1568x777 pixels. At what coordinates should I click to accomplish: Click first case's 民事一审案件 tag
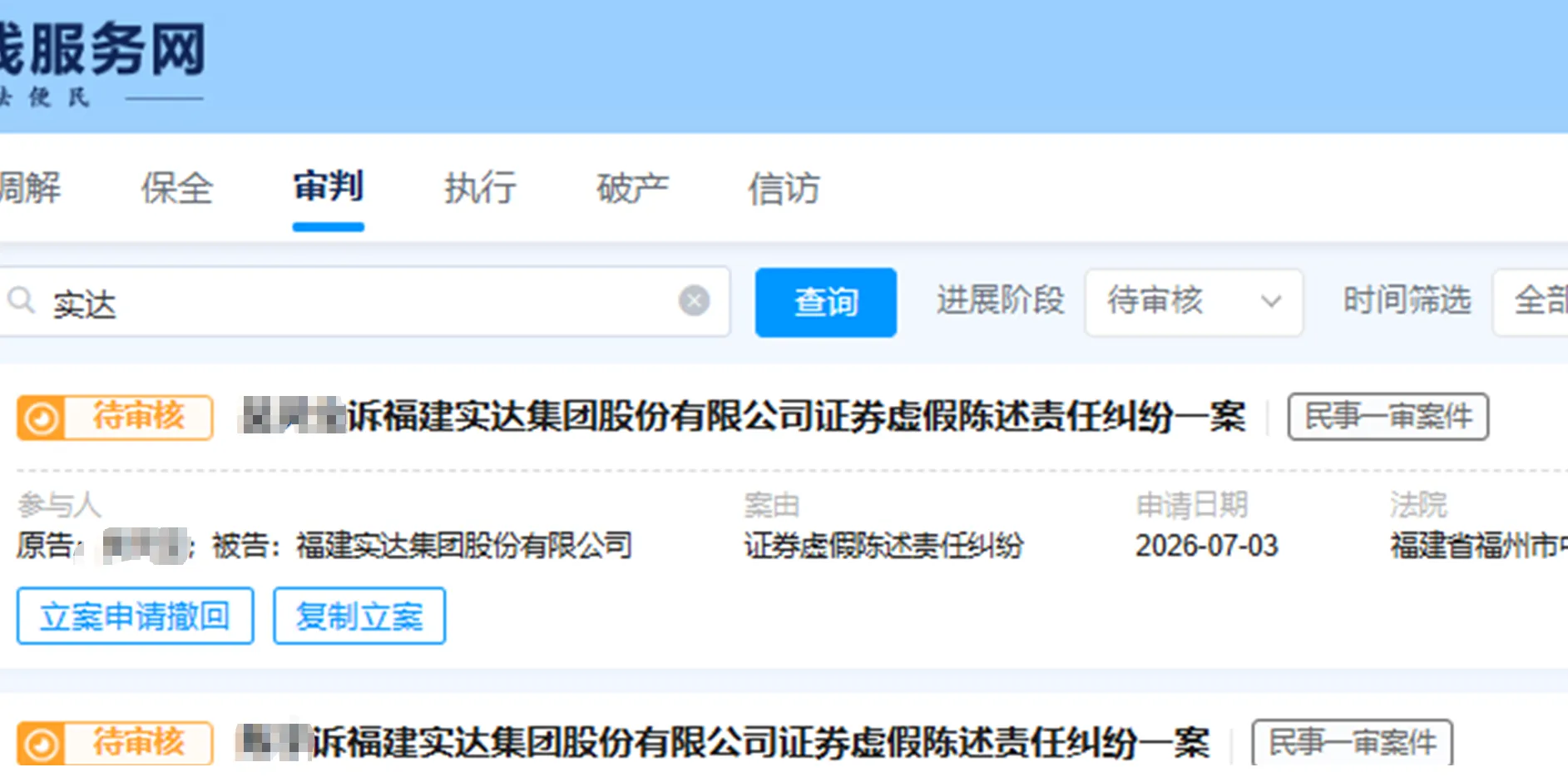pos(1387,417)
